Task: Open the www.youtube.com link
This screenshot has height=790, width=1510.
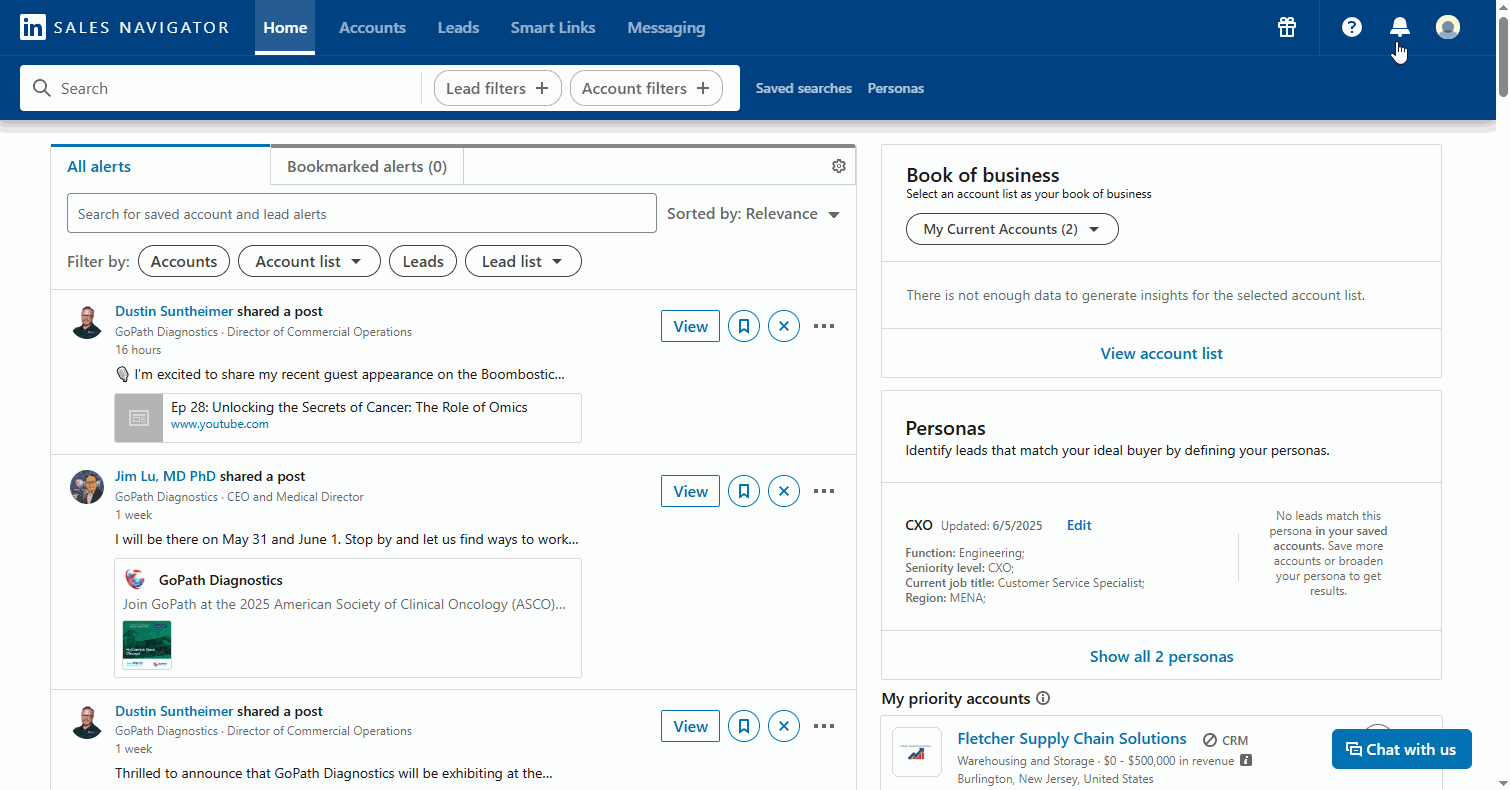Action: point(220,424)
